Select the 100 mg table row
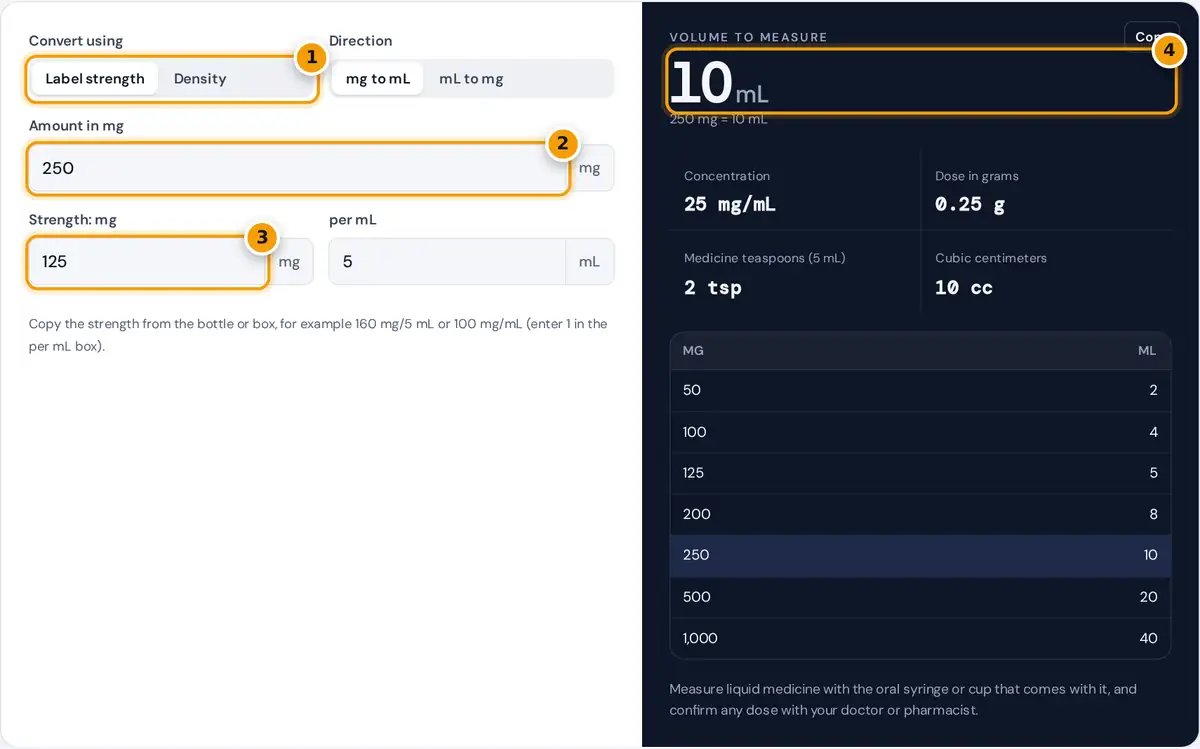The height and width of the screenshot is (749, 1200). 920,432
